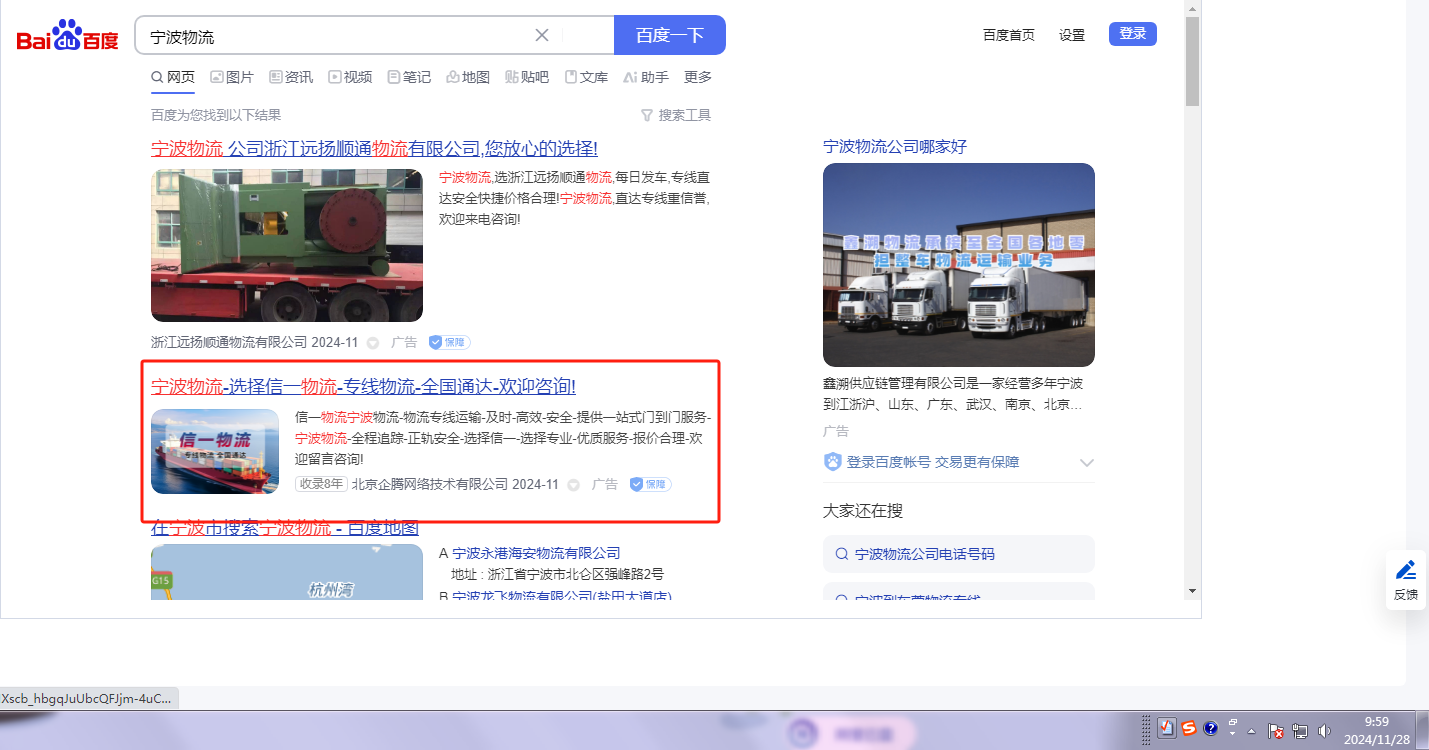Open the 杭州湾 map preview
Image resolution: width=1429 pixels, height=750 pixels.
click(287, 572)
